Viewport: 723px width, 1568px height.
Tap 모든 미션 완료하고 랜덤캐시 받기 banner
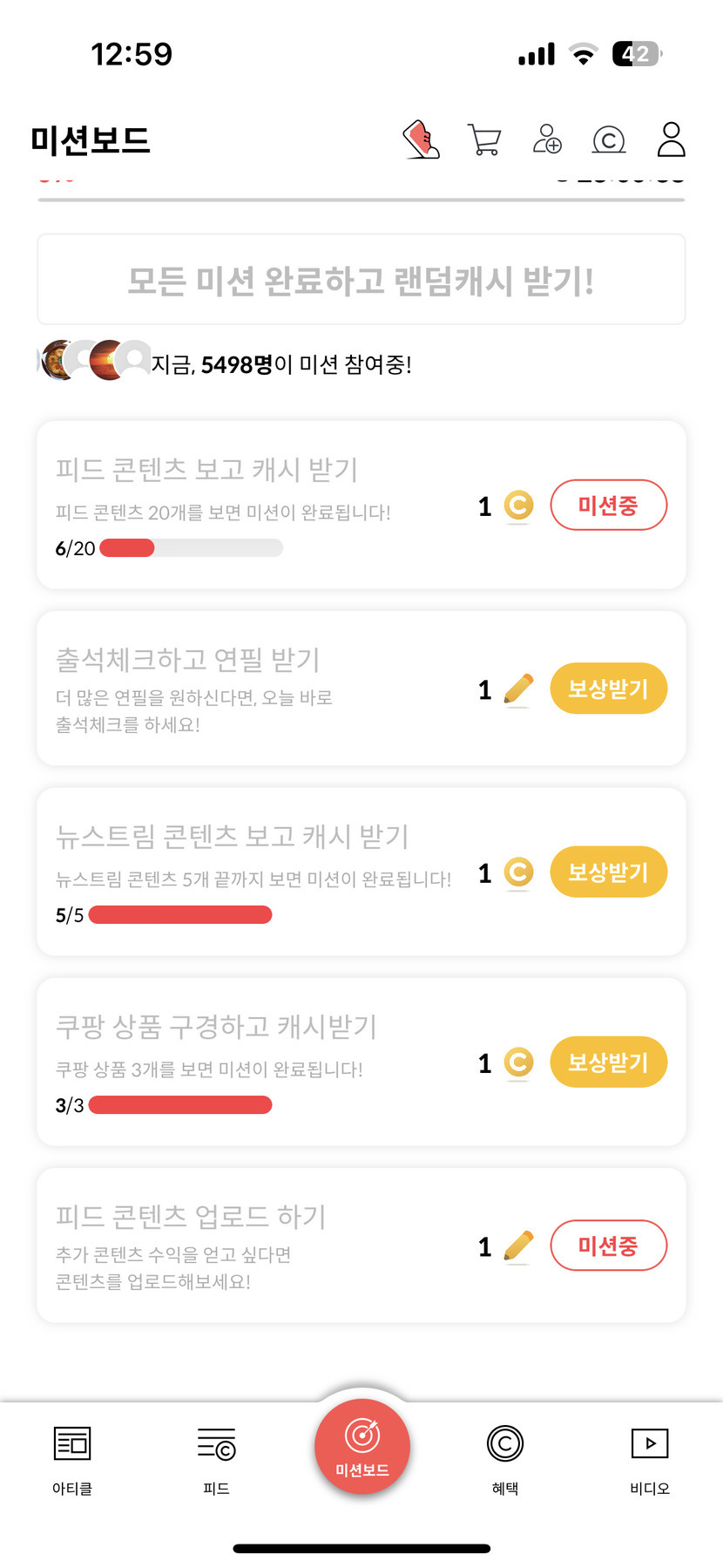[x=361, y=280]
